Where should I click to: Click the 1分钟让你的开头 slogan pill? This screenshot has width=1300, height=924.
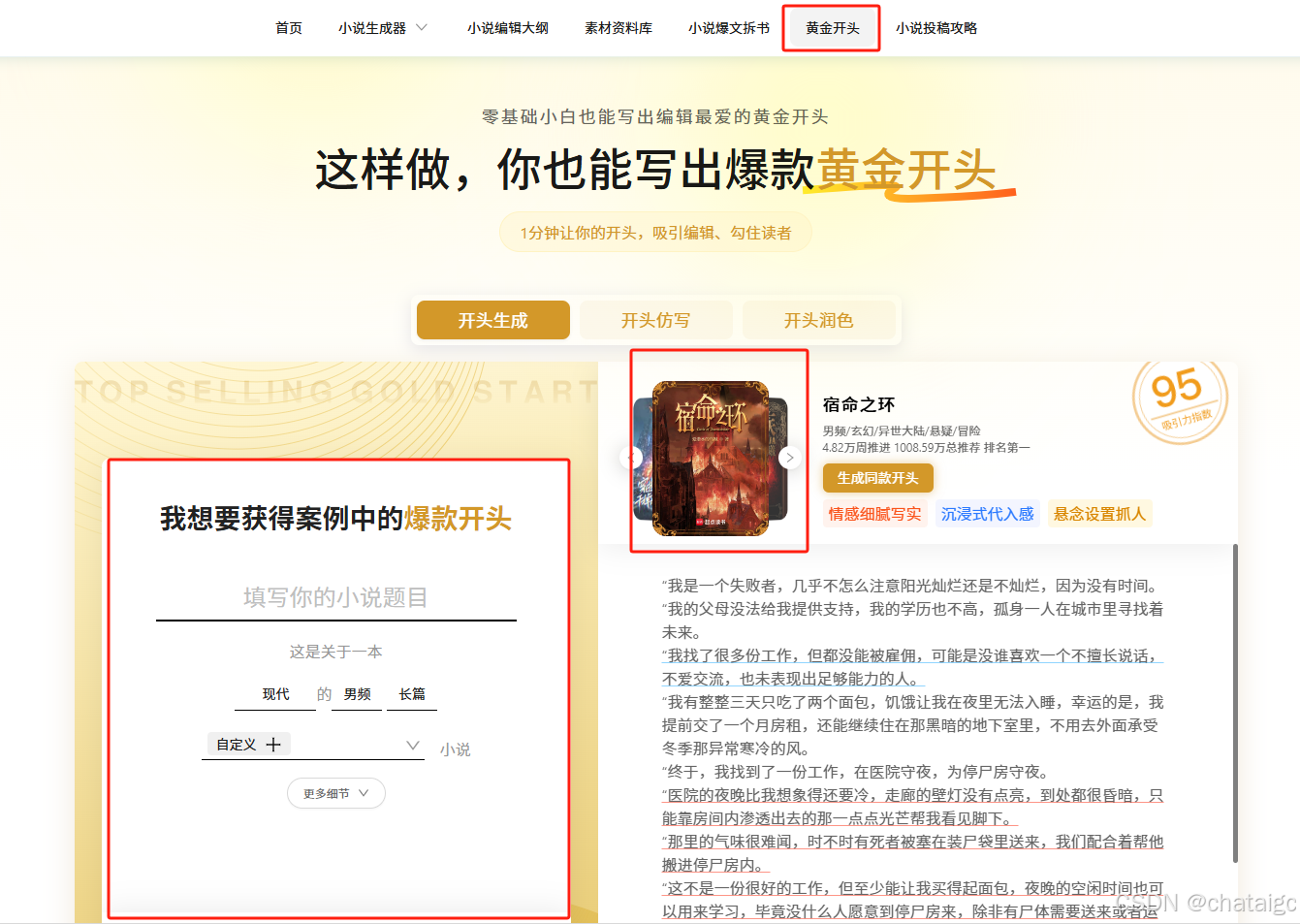click(655, 233)
